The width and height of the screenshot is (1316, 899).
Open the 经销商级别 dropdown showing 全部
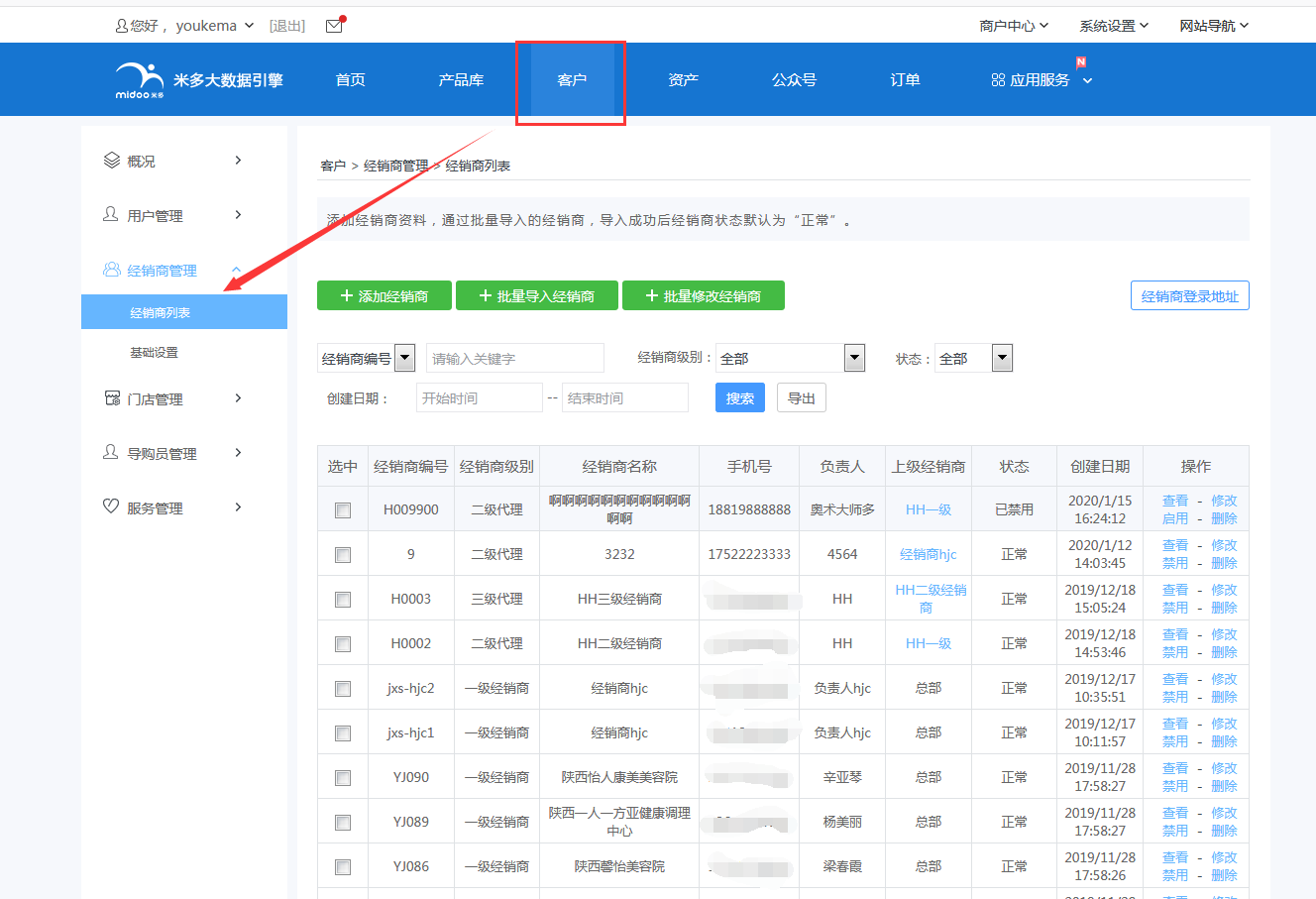coord(791,358)
